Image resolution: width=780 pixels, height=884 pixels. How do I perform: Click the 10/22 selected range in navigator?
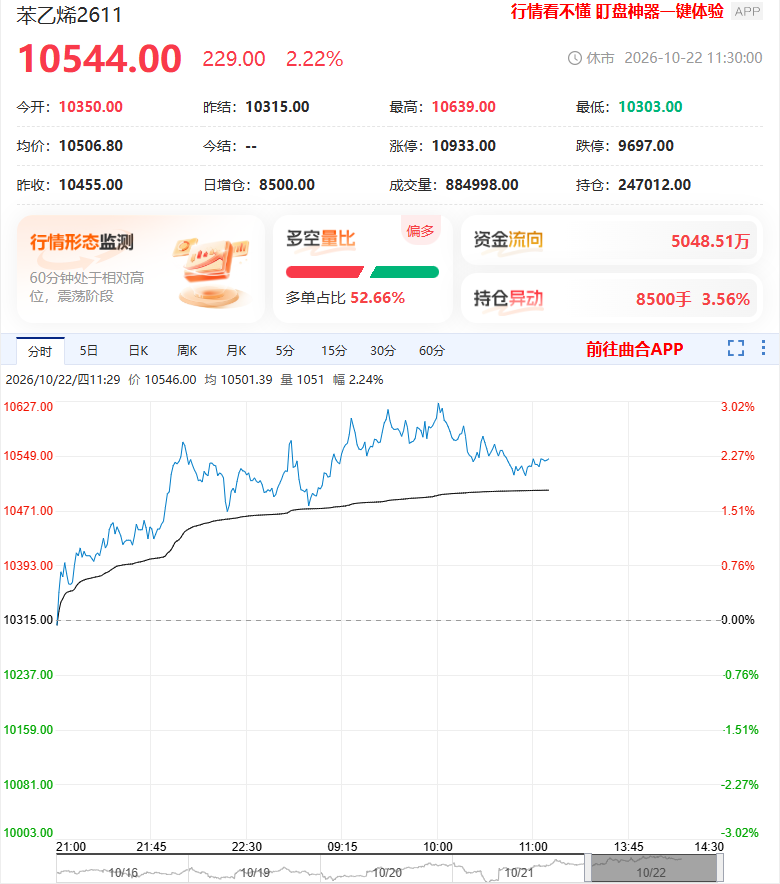pyautogui.click(x=654, y=868)
